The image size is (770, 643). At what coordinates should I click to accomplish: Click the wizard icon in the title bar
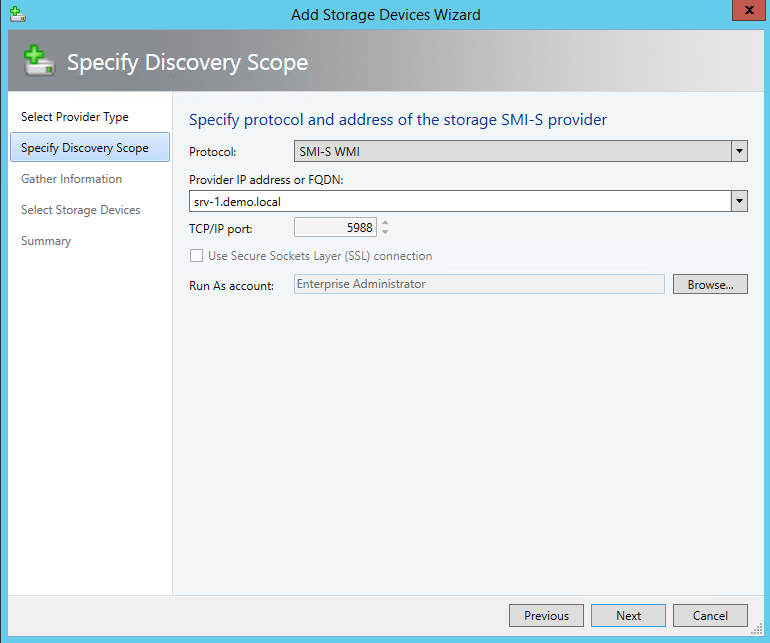[x=17, y=14]
